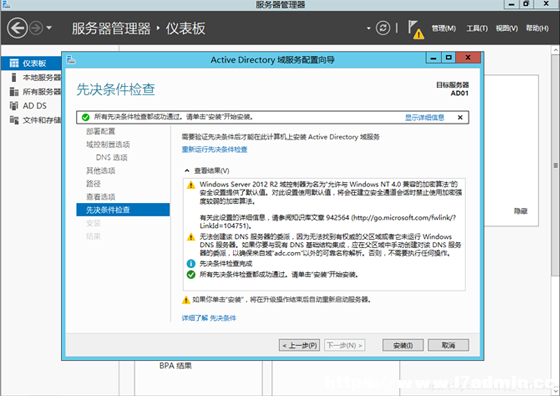The width and height of the screenshot is (560, 396).
Task: Open the navigation history dropdown arrow
Action: 49,28
